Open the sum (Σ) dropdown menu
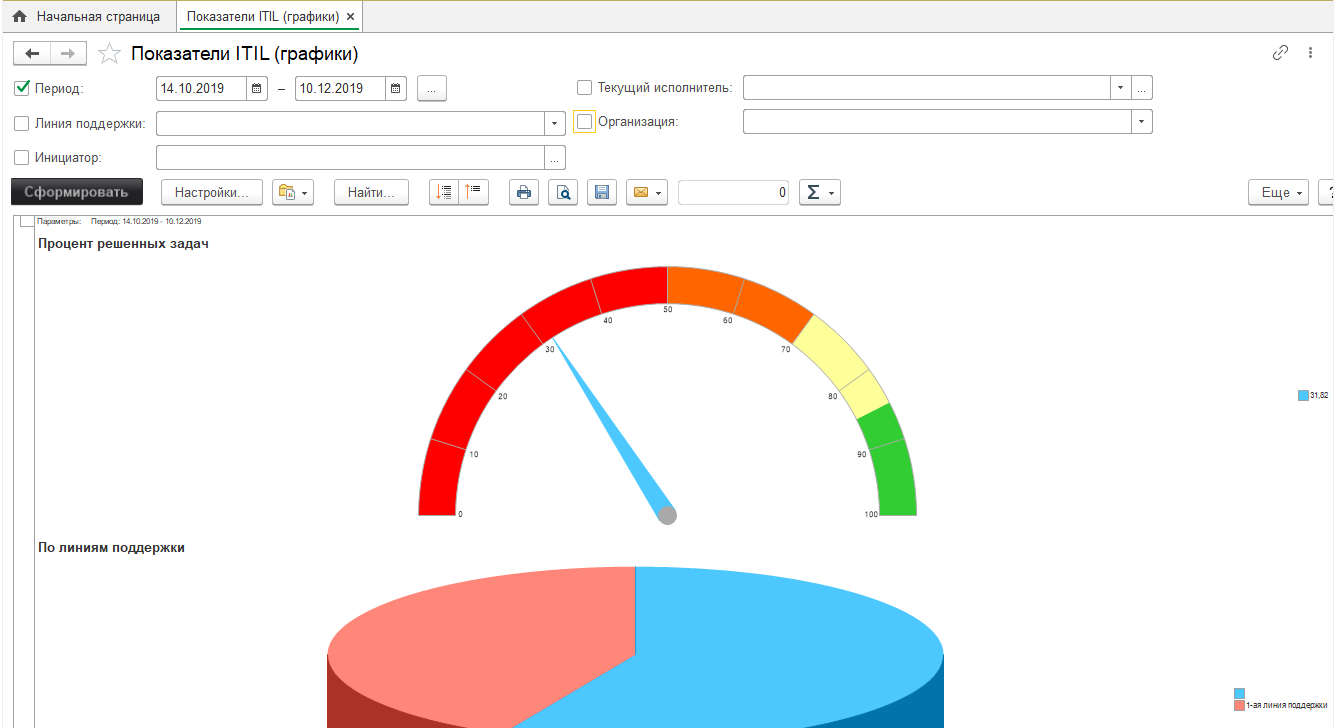 click(x=819, y=193)
